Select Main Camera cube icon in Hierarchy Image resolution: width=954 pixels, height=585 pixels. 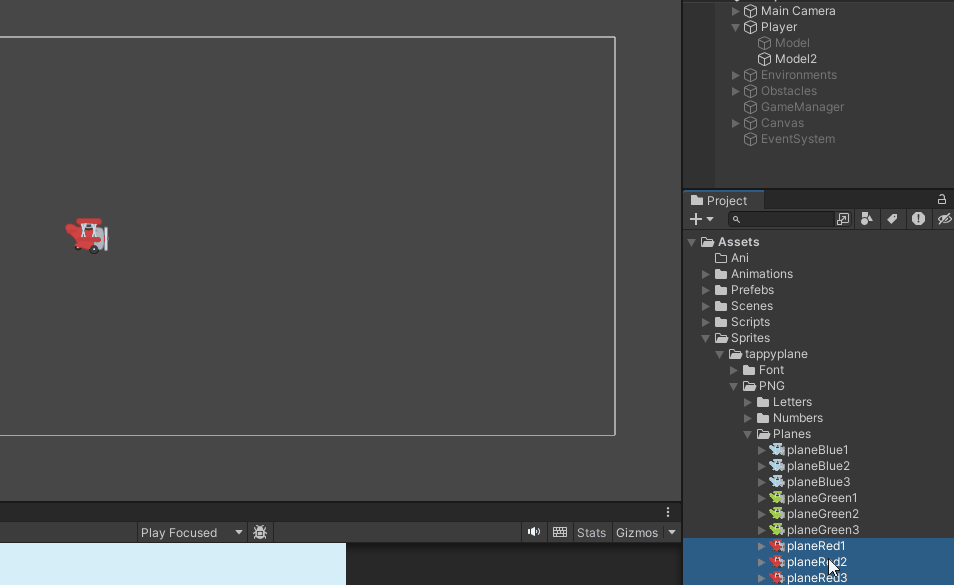(751, 11)
